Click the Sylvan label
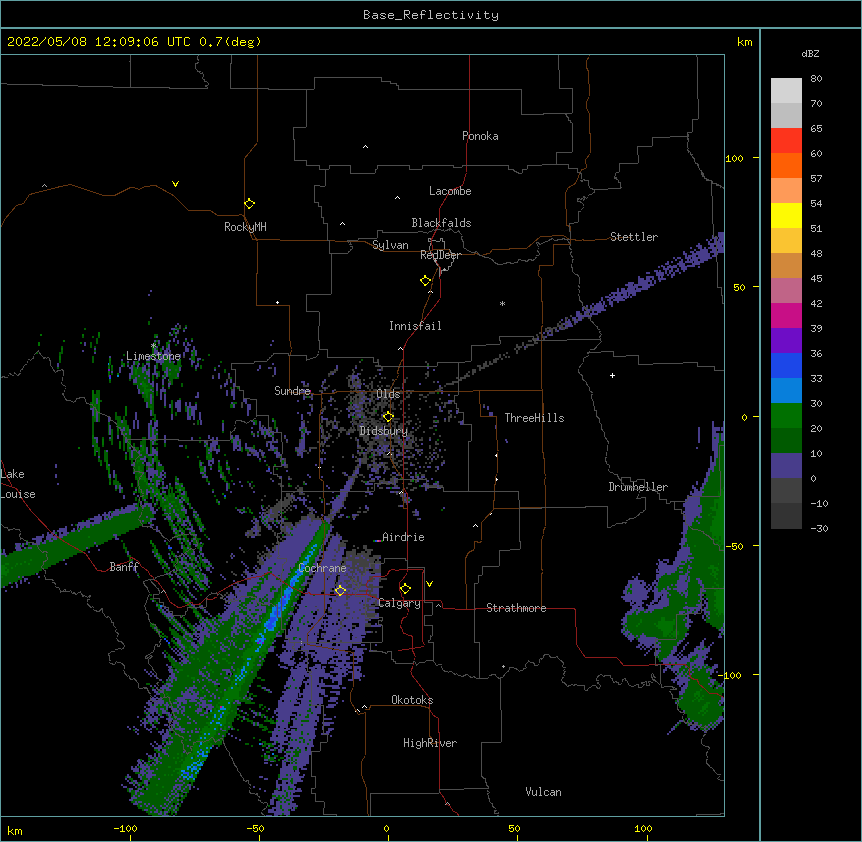862x842 pixels. pos(390,245)
